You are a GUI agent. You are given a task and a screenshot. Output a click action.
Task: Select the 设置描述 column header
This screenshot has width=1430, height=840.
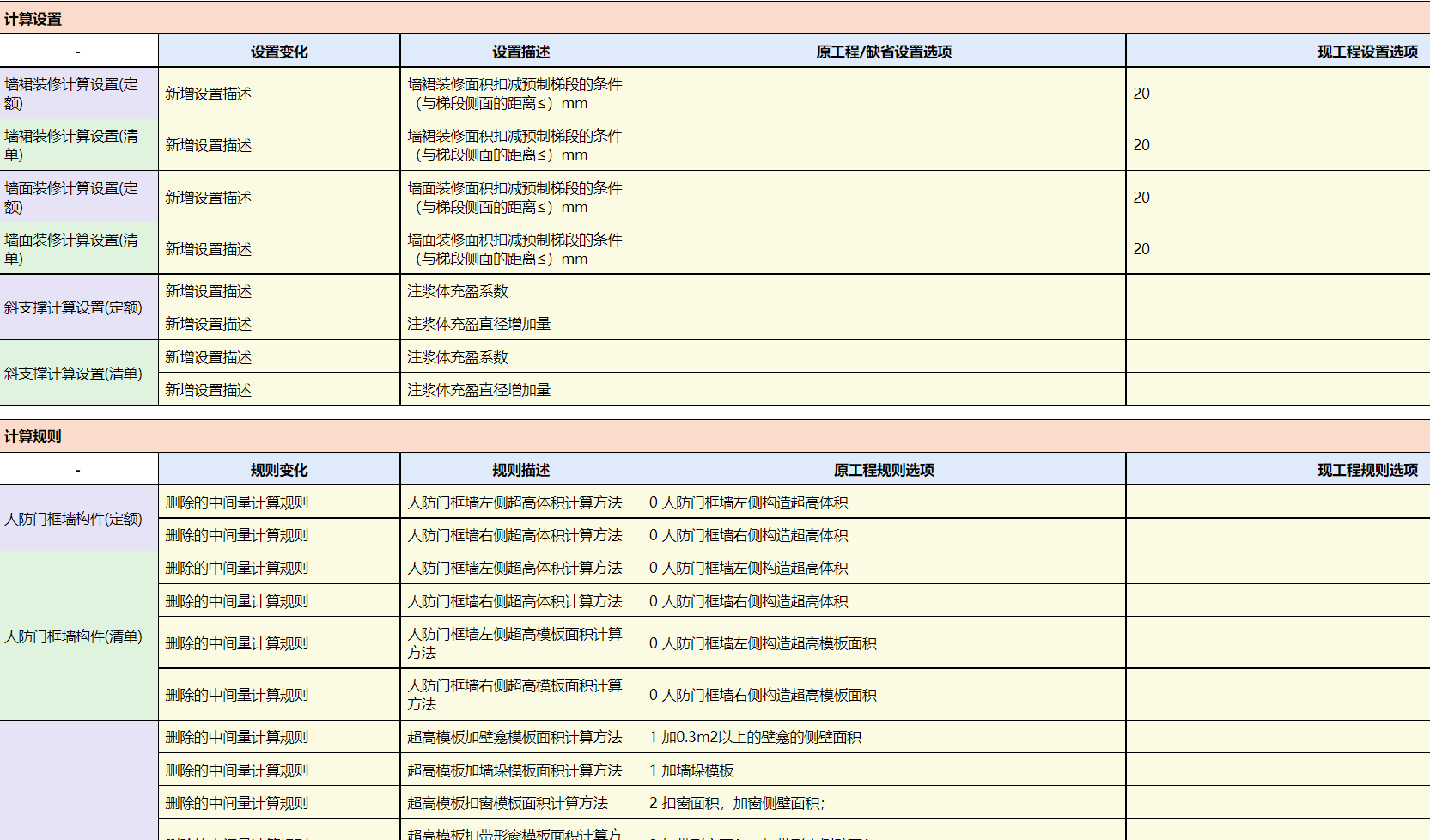(x=520, y=52)
